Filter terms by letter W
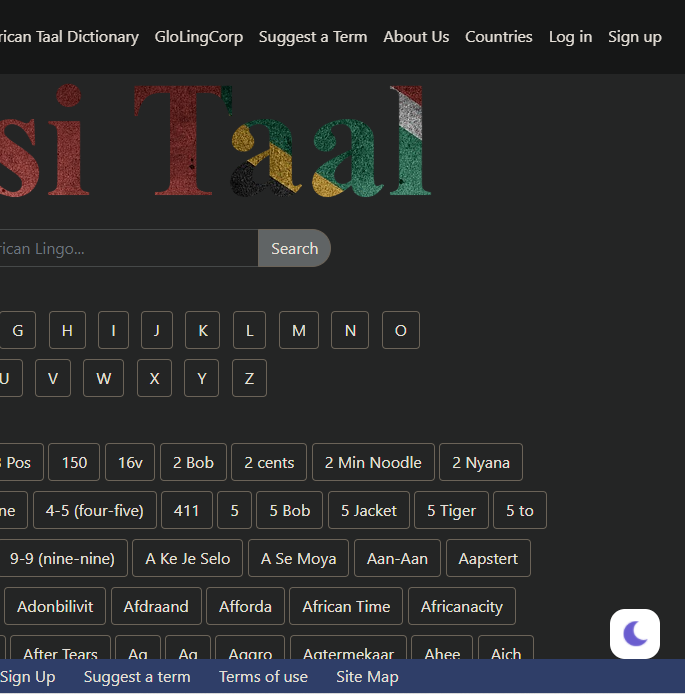 tap(104, 378)
